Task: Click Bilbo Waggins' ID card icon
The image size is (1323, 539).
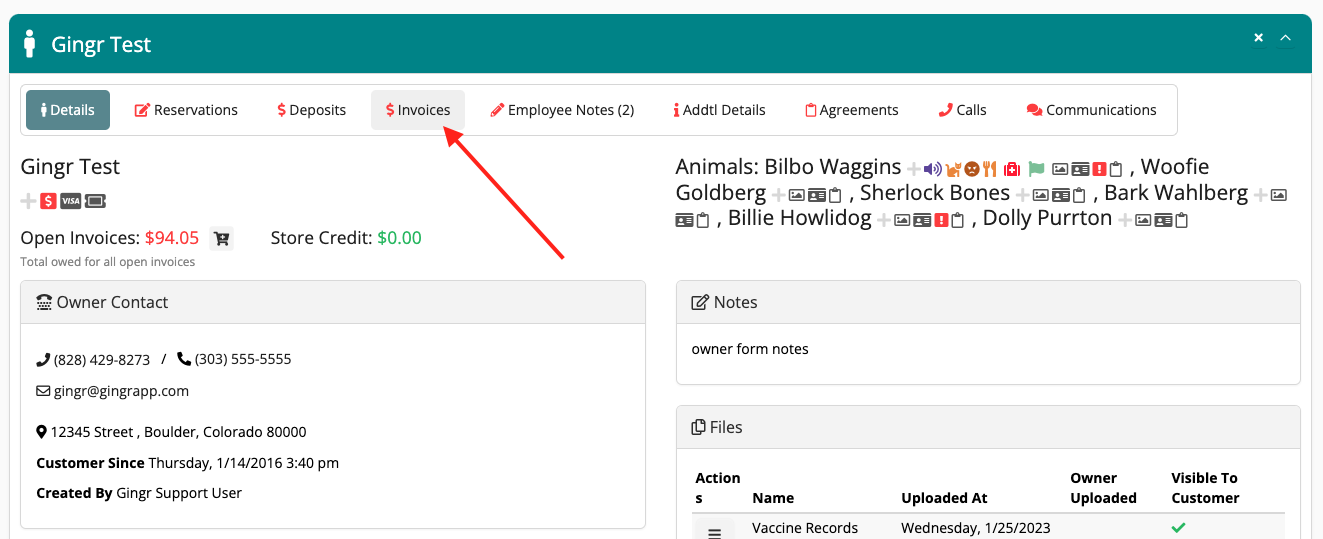Action: coord(1080,169)
